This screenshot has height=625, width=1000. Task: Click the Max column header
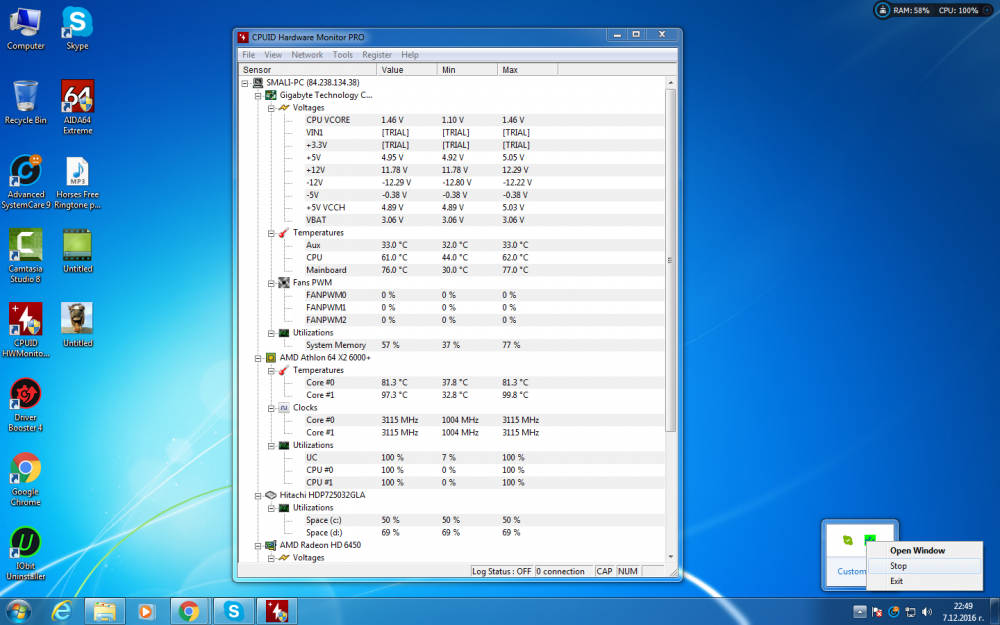pyautogui.click(x=527, y=70)
